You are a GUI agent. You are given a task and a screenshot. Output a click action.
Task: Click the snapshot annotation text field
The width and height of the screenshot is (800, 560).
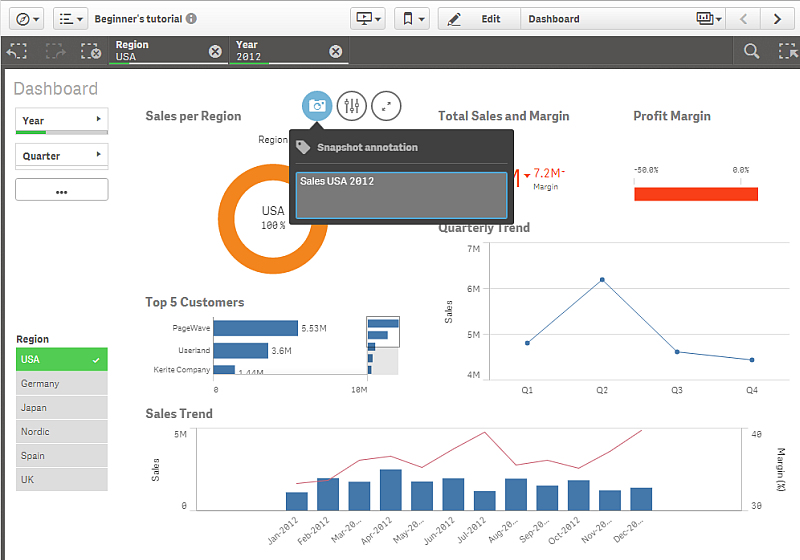pyautogui.click(x=401, y=195)
